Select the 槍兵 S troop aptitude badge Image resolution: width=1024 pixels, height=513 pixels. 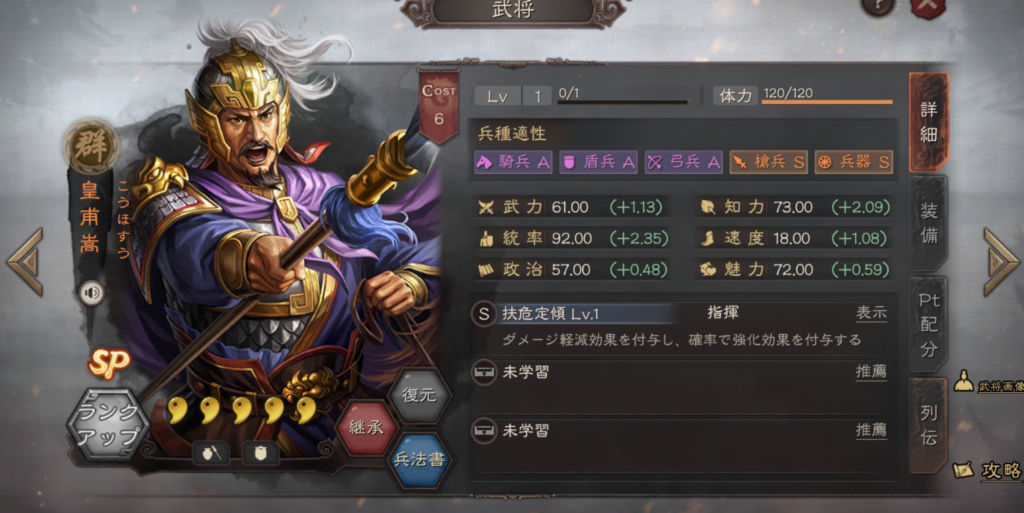(769, 163)
